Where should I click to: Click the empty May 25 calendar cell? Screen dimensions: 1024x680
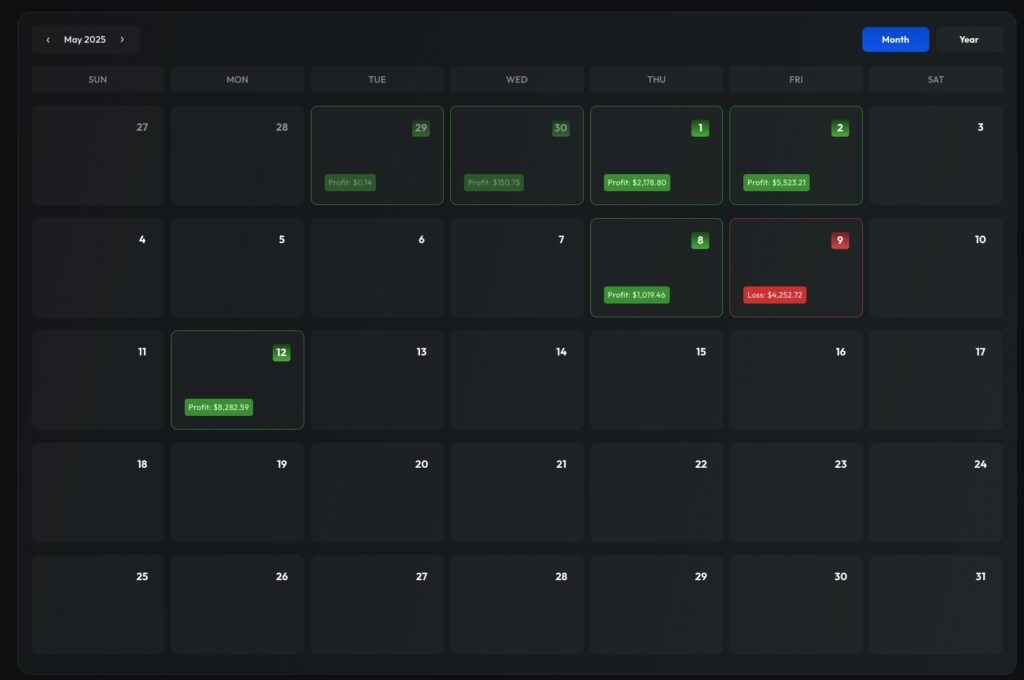click(97, 604)
